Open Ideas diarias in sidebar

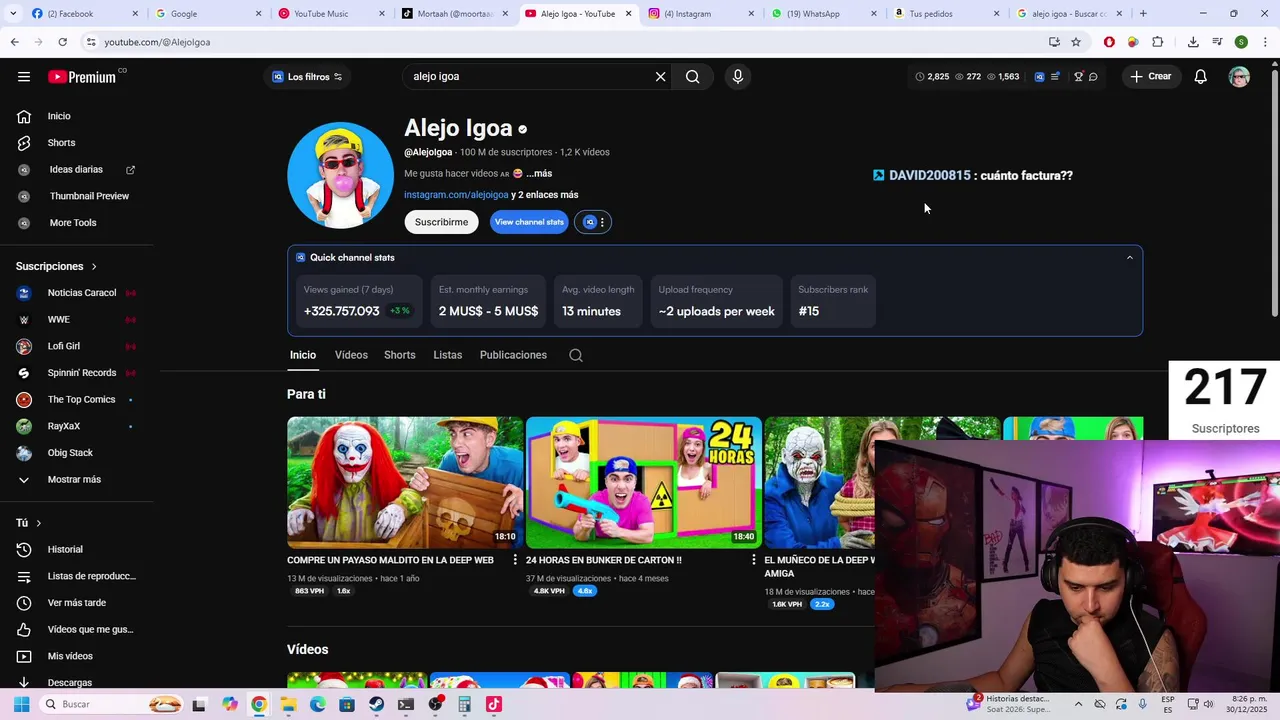75,169
